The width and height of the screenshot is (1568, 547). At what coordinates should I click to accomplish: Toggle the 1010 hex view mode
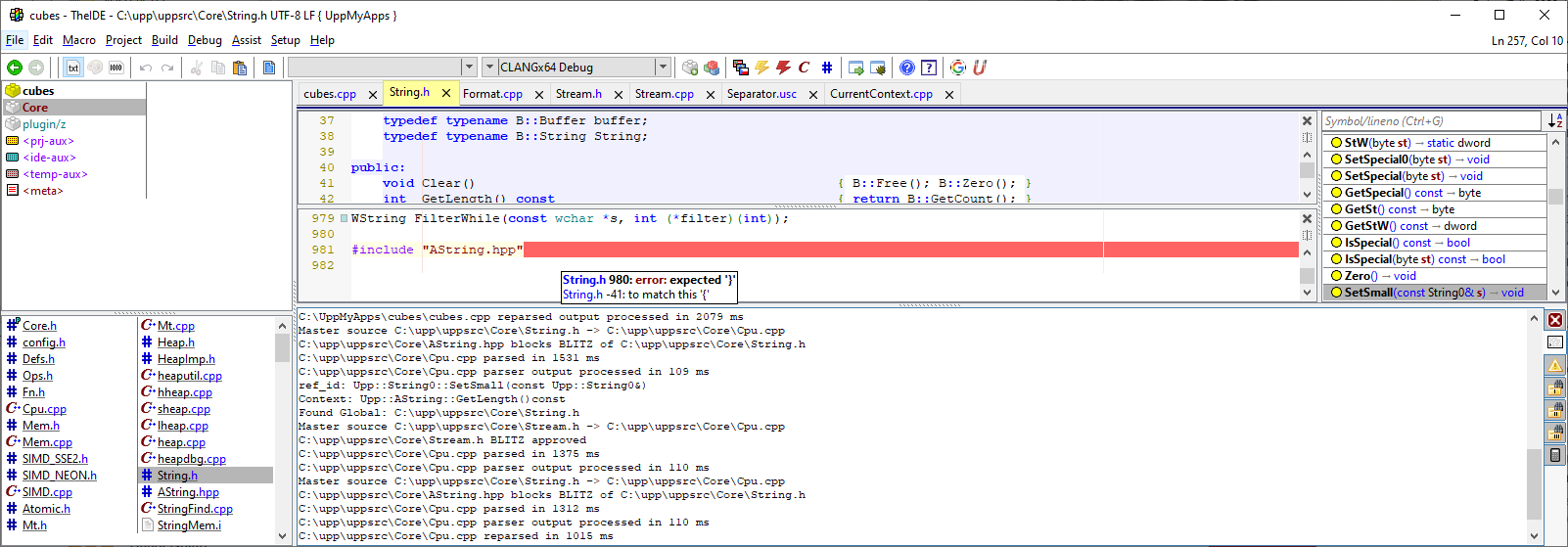(x=116, y=68)
